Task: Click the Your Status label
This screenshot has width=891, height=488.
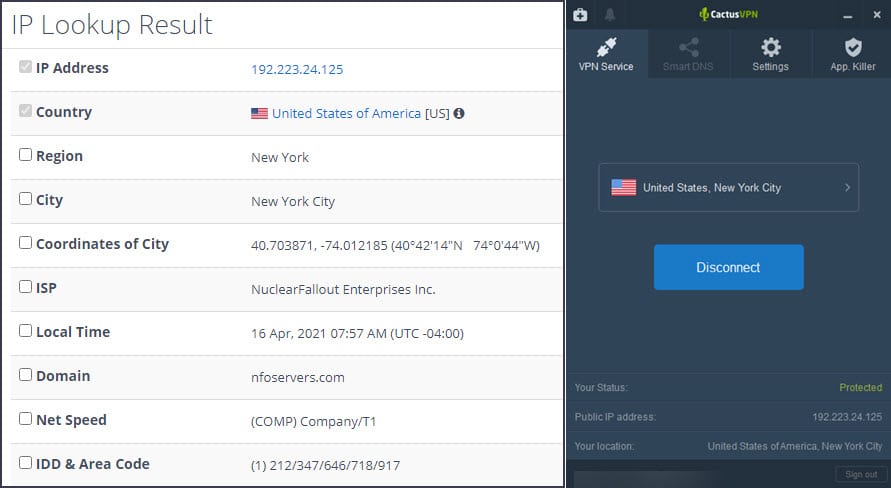Action: click(x=601, y=387)
